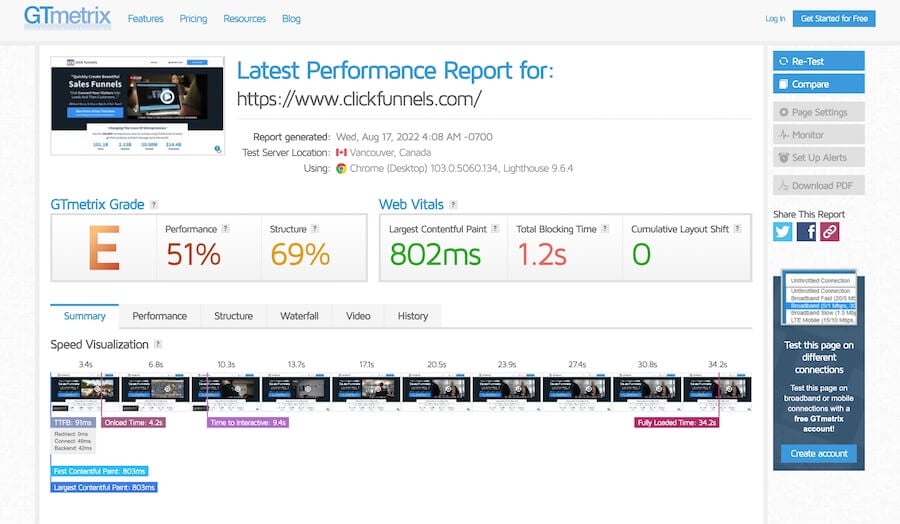The height and width of the screenshot is (524, 900).
Task: Copy report link icon
Action: point(829,231)
